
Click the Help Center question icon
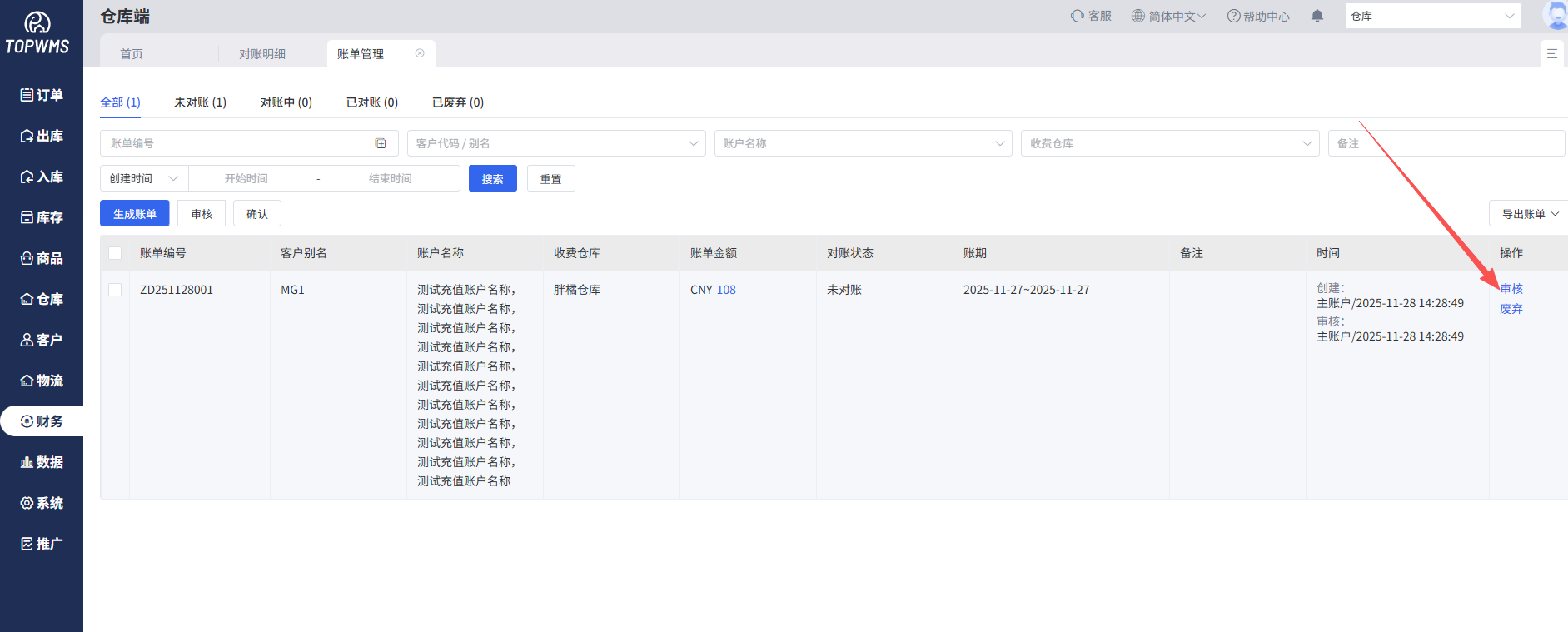click(1233, 16)
